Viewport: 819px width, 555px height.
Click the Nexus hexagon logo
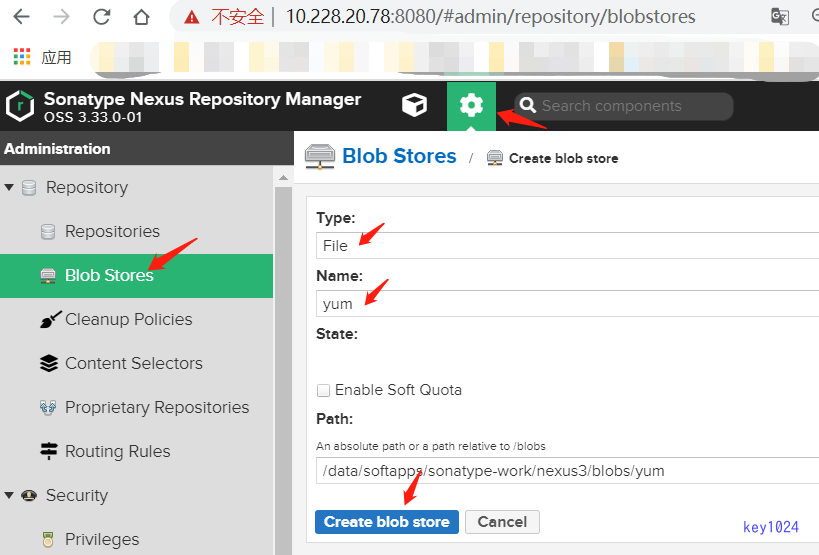tap(20, 106)
